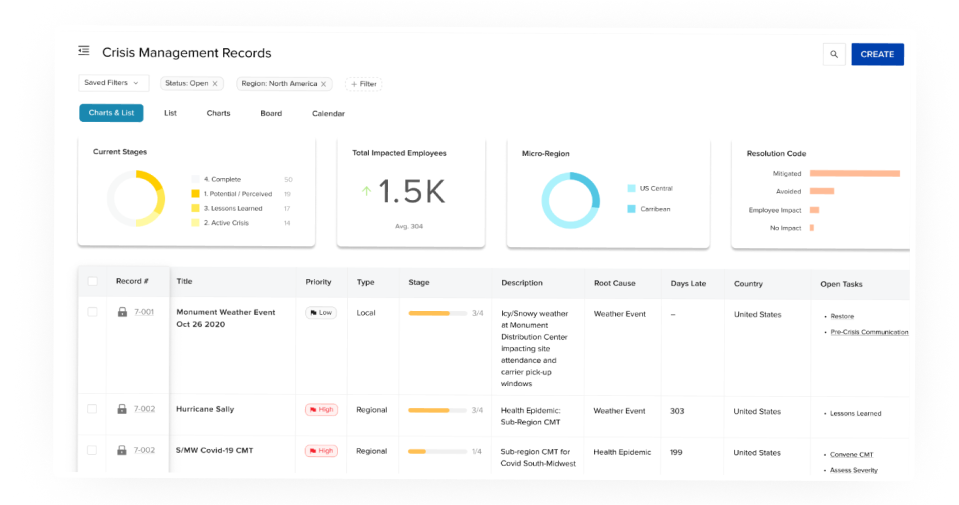Sort by the Stage column header
The image size is (959, 505).
point(419,282)
